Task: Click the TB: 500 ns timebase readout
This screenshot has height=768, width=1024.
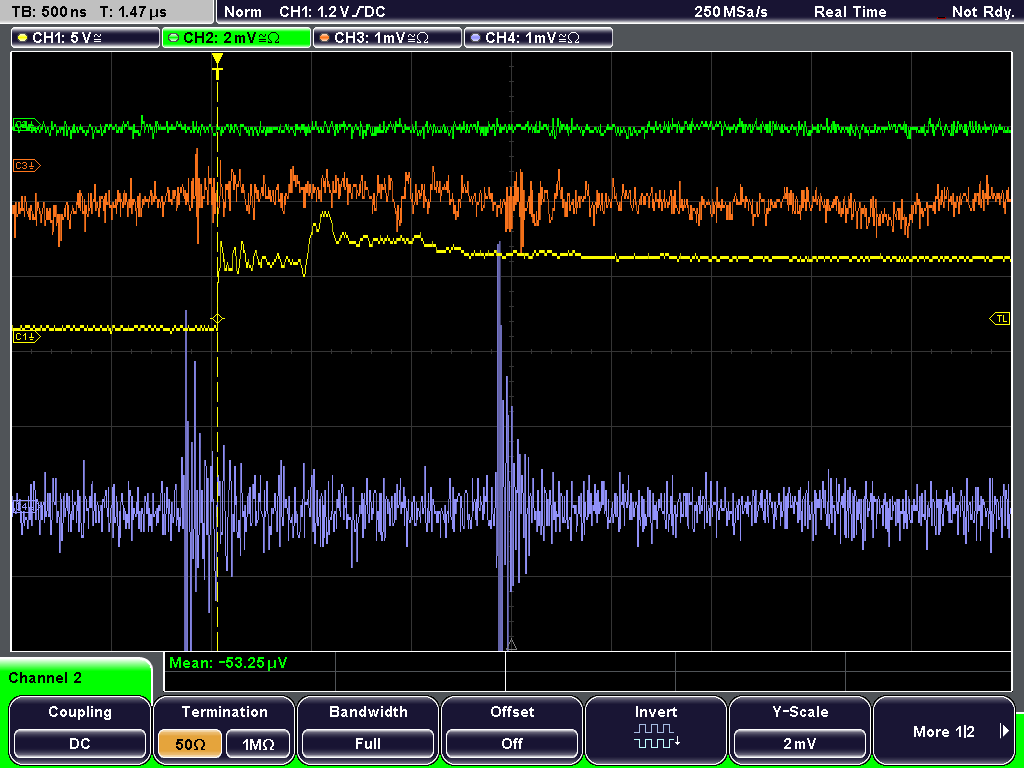Action: tap(49, 12)
